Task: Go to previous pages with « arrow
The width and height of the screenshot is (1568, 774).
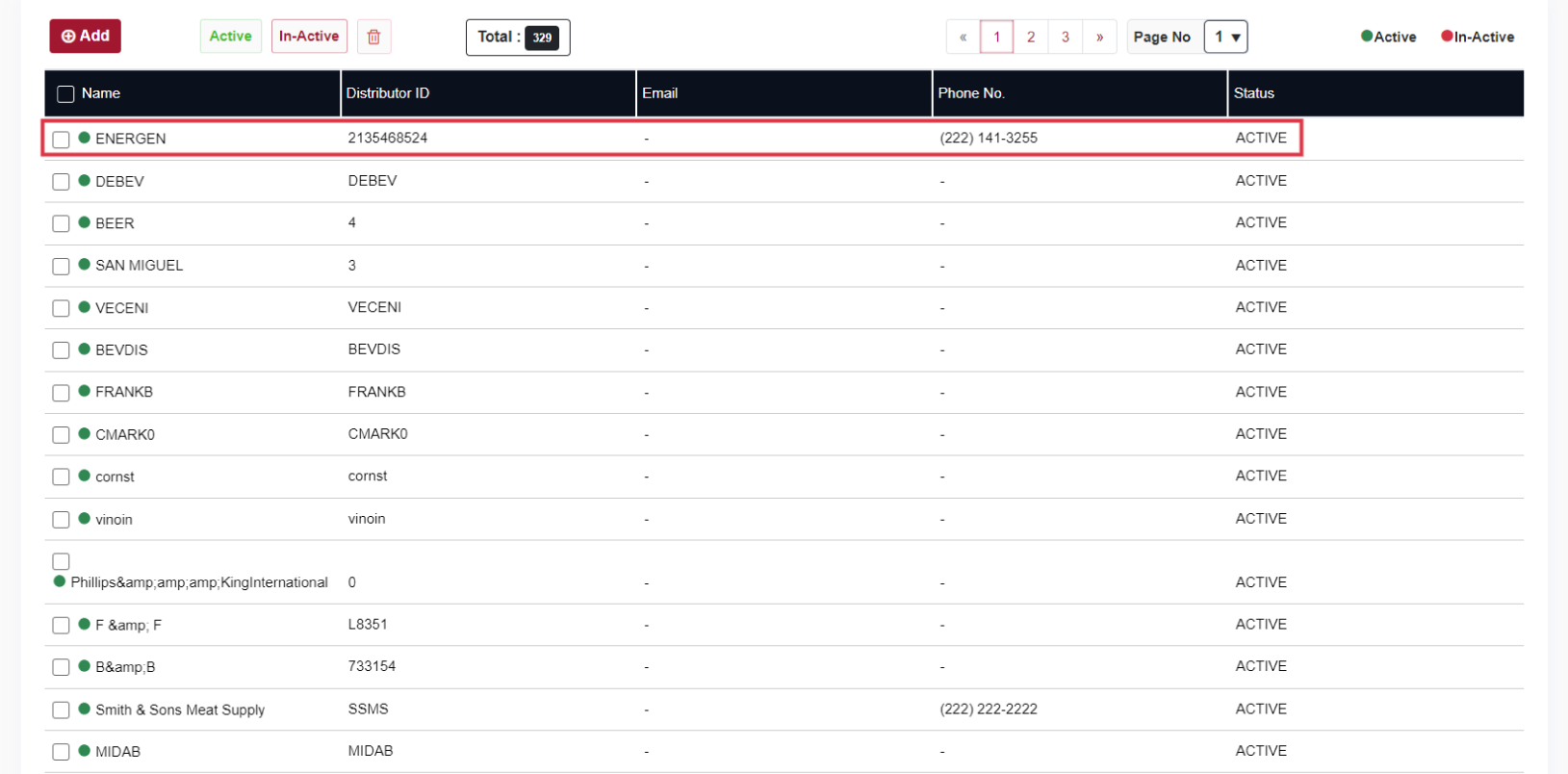Action: coord(963,37)
